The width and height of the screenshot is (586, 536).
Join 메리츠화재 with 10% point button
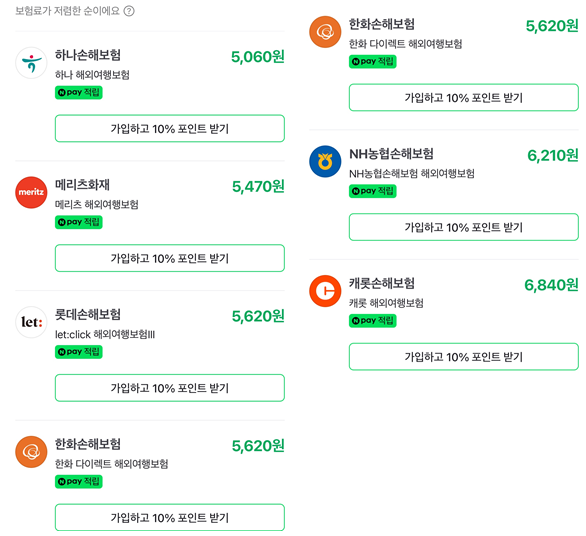tap(170, 258)
